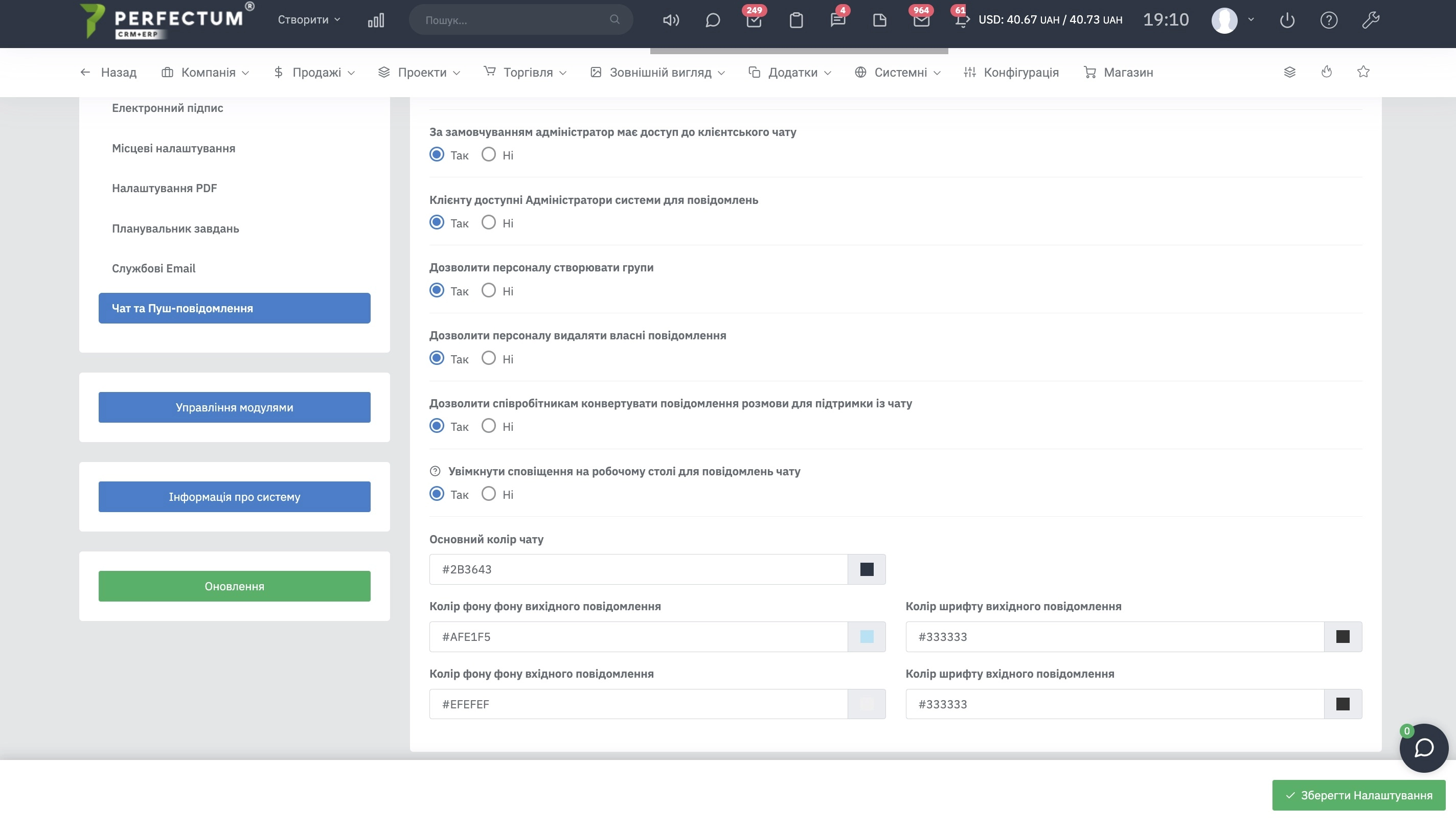Expand the Торгівля navigation dropdown
This screenshot has width=1456, height=830.
(x=528, y=72)
